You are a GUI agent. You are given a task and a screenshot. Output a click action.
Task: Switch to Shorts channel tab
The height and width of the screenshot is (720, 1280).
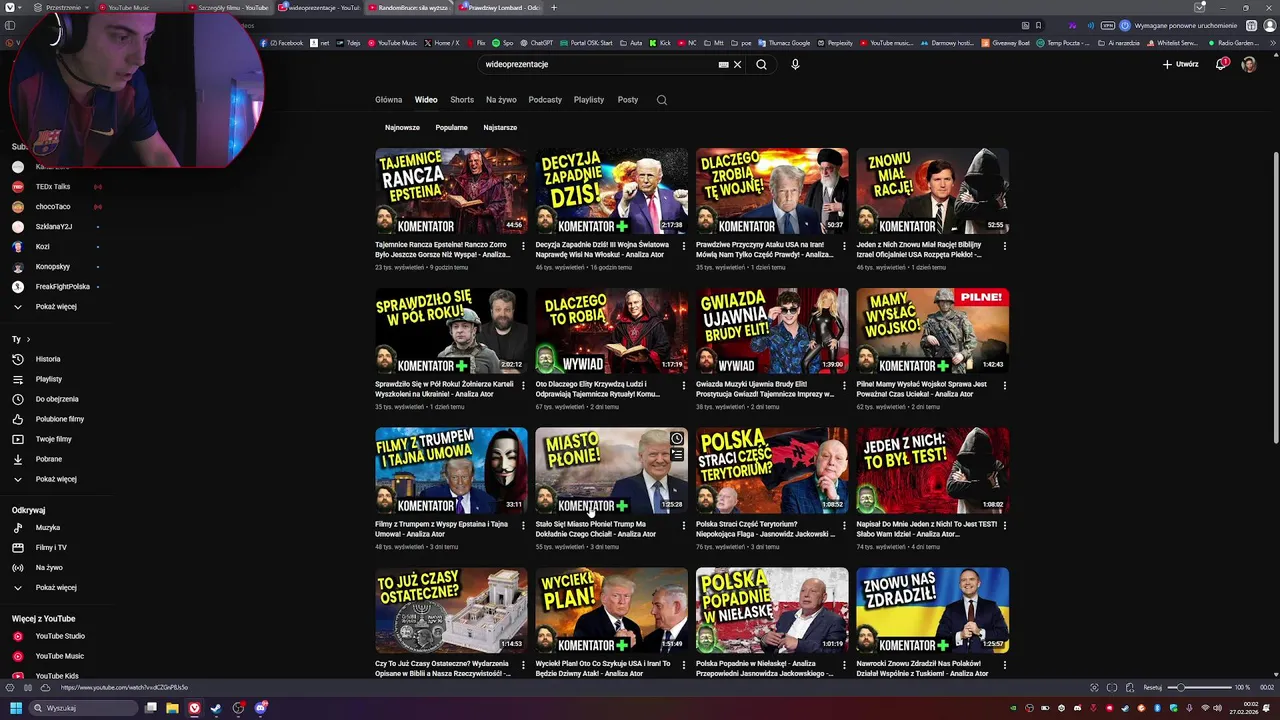[462, 100]
